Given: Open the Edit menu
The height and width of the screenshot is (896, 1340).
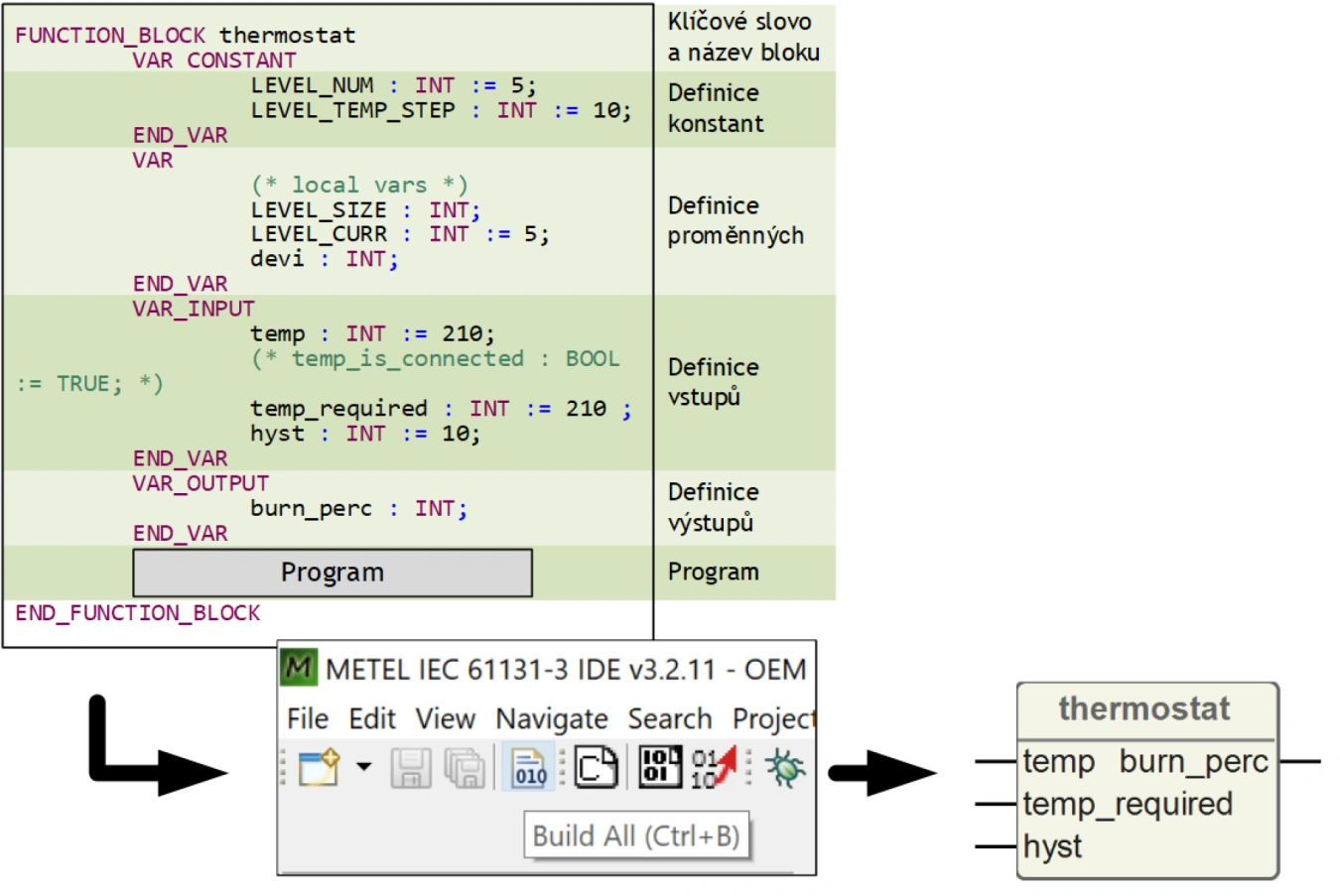Looking at the screenshot, I should (x=371, y=718).
